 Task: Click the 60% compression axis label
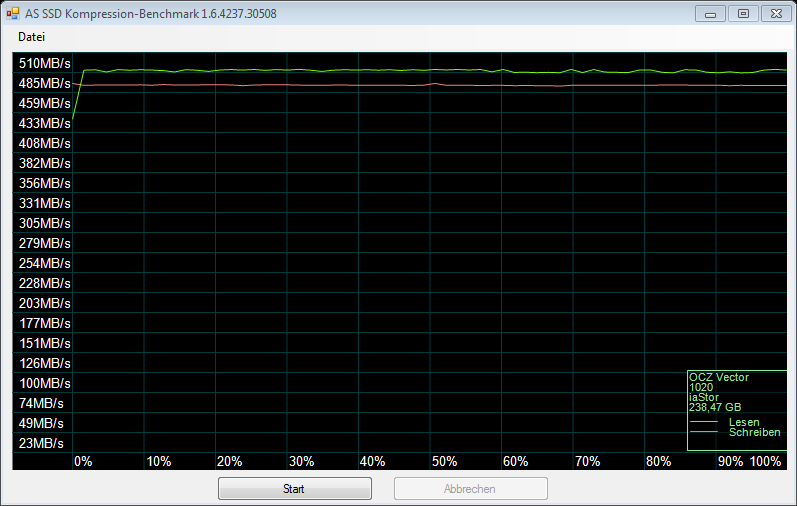(515, 462)
